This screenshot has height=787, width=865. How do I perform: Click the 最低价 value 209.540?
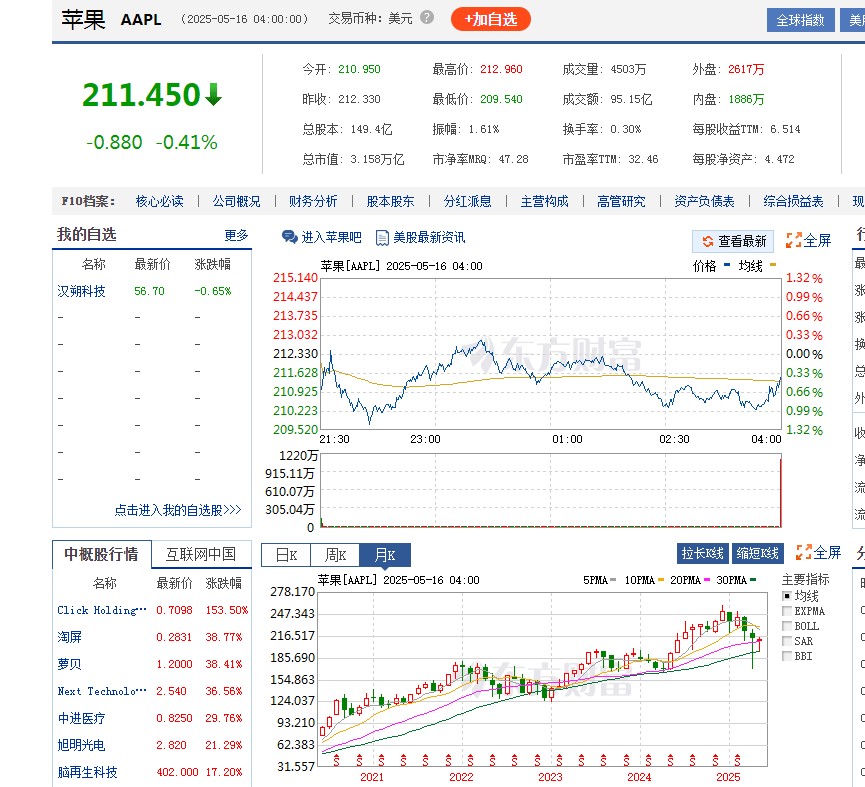[501, 99]
